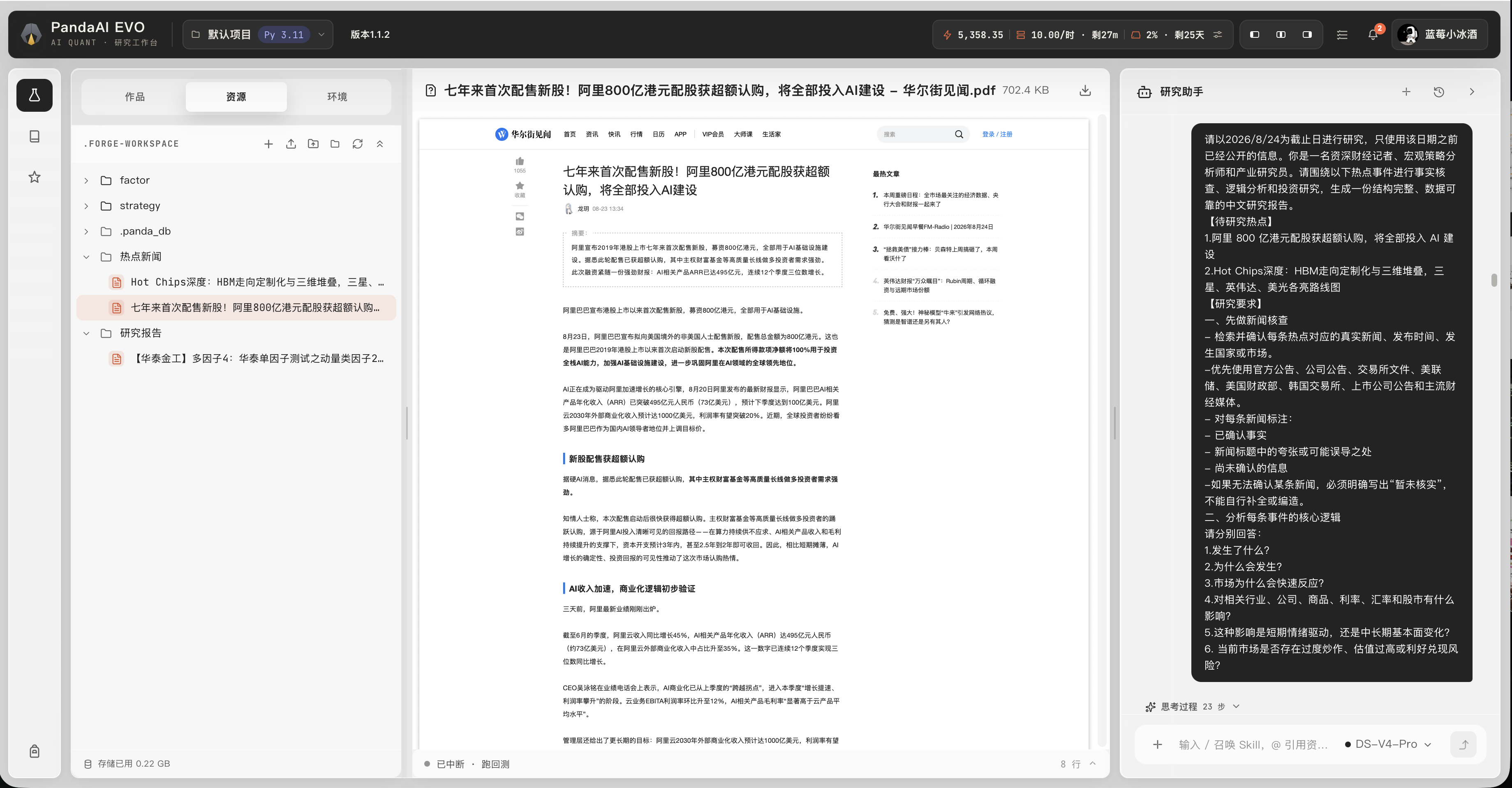This screenshot has width=1512, height=788.
Task: Click the like thumbs-up icon in PDF page
Action: coord(520,161)
